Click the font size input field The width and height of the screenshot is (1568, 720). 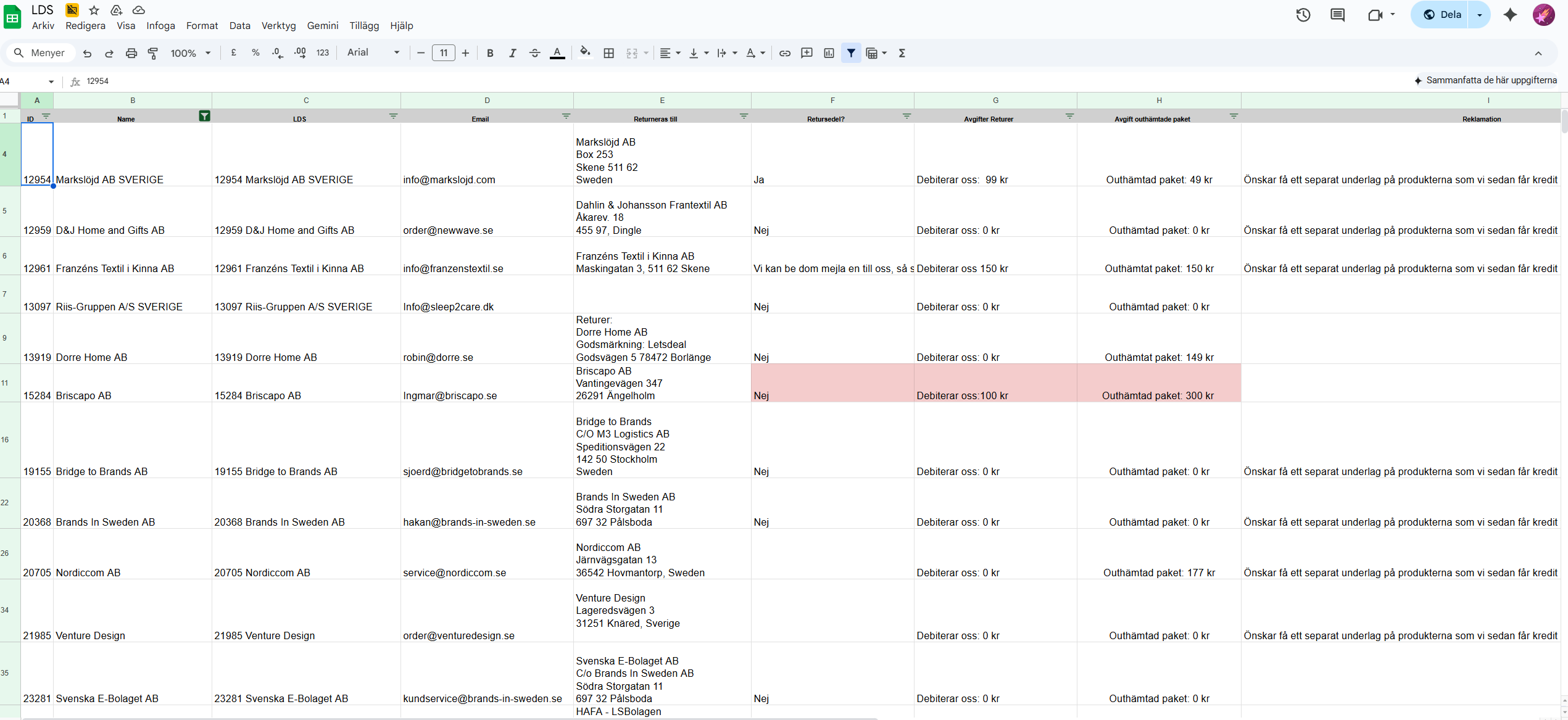(x=443, y=53)
